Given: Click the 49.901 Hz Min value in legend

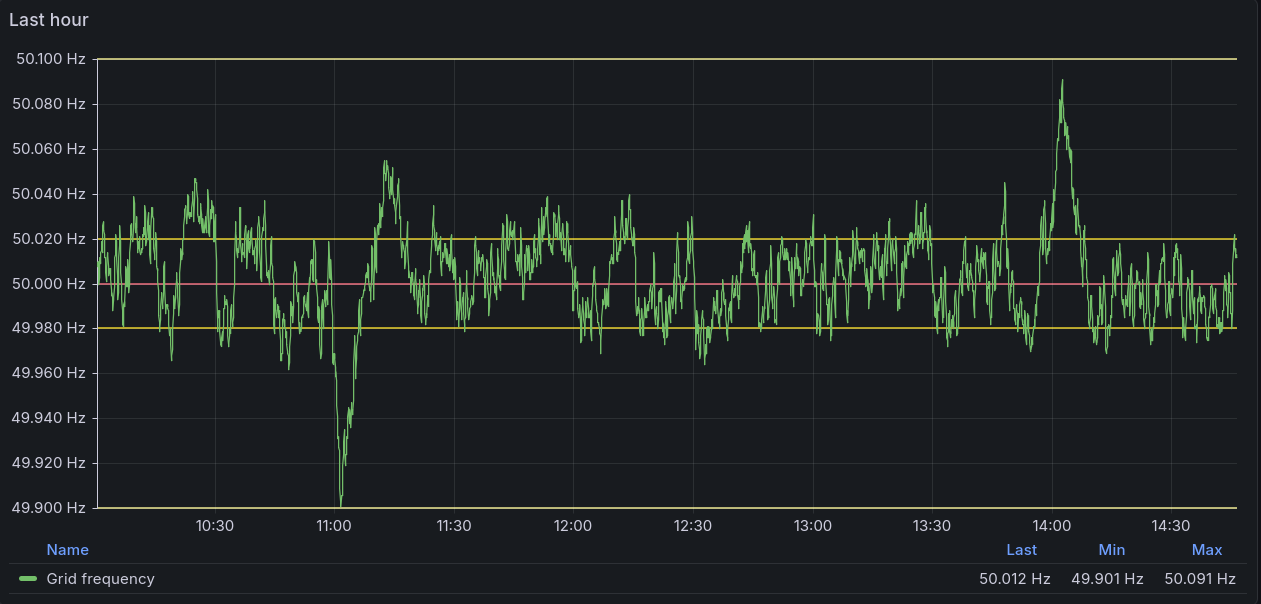Looking at the screenshot, I should point(1107,579).
